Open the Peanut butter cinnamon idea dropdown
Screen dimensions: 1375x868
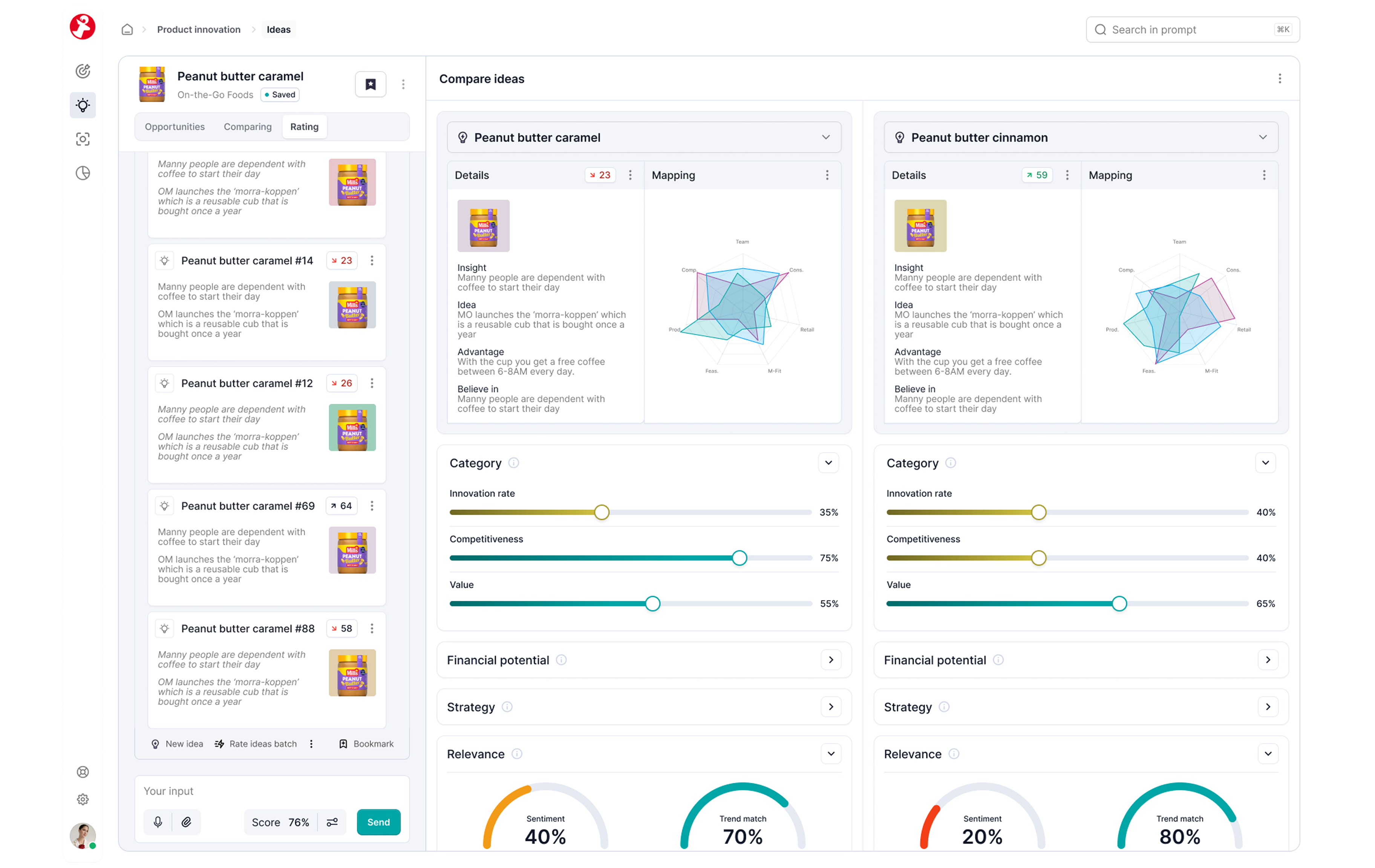click(1263, 138)
